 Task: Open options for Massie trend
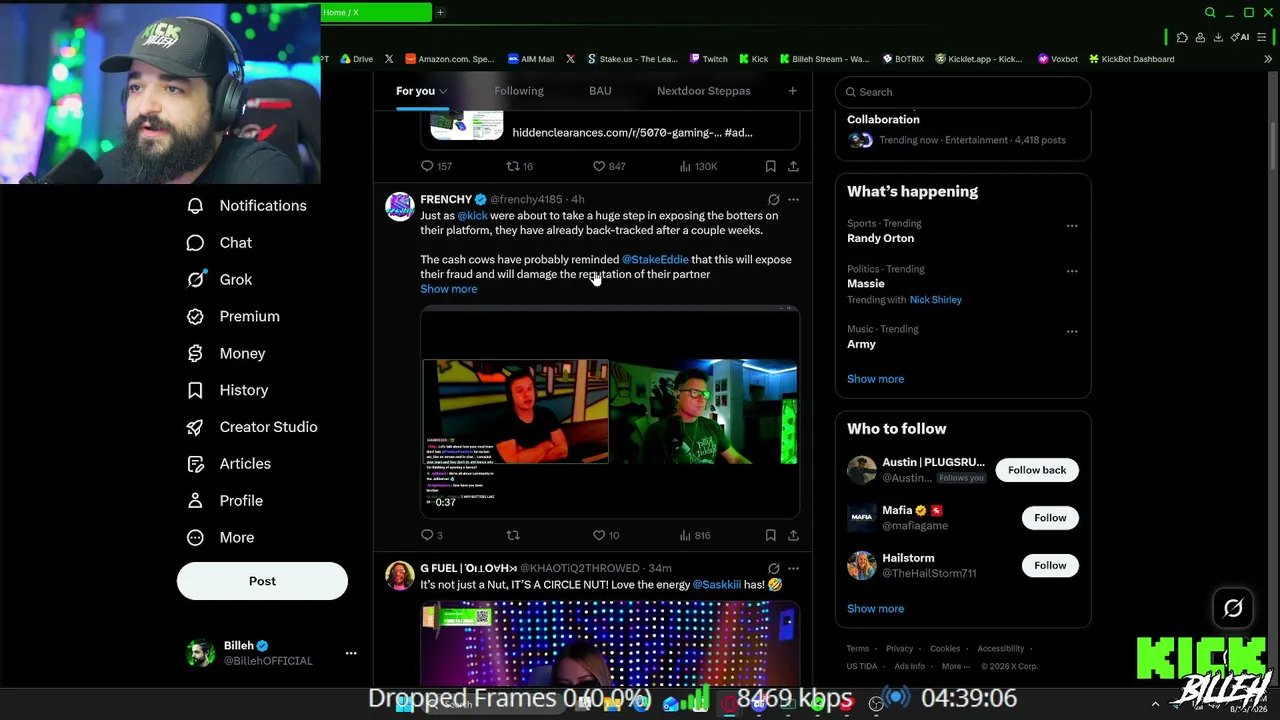[1072, 271]
